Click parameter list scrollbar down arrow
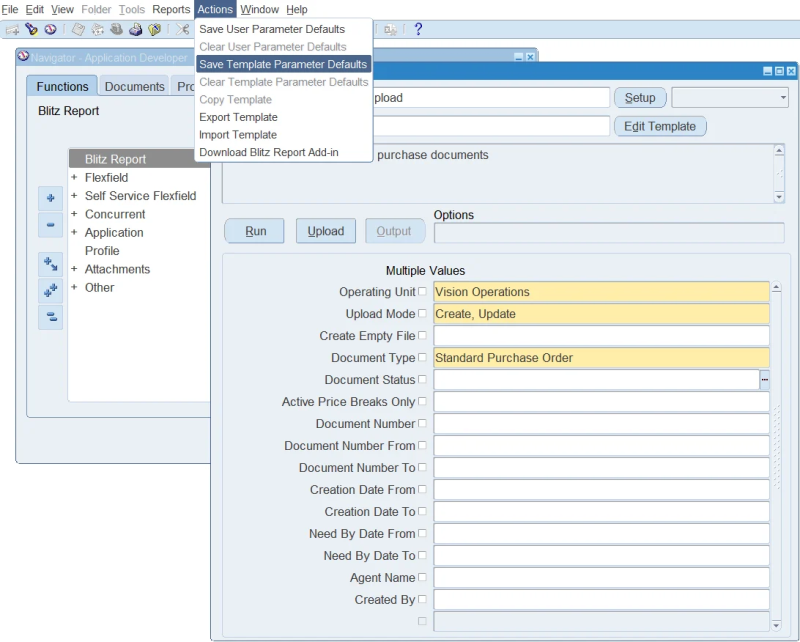 (x=776, y=625)
